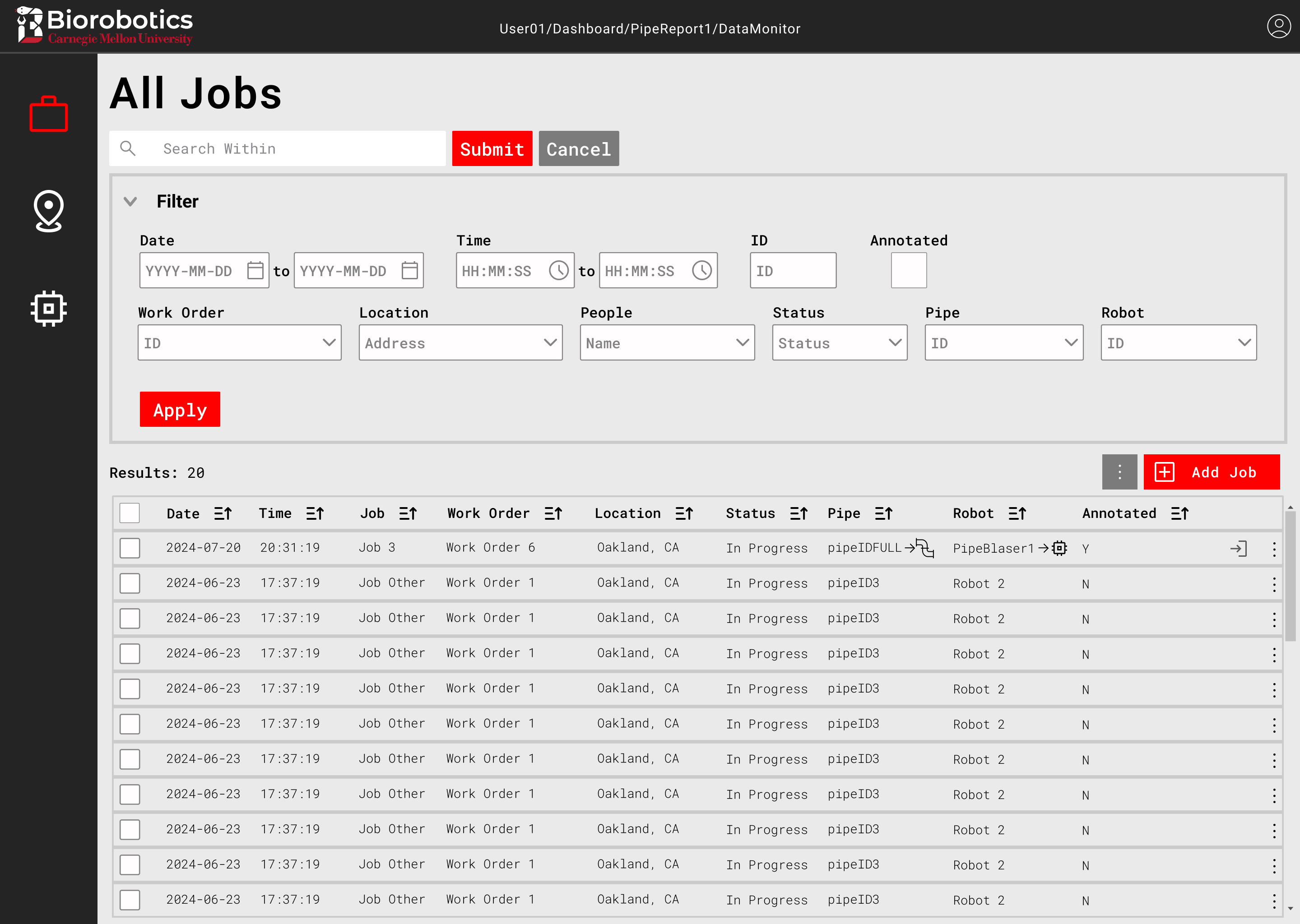Viewport: 1300px width, 924px height.
Task: Collapse the Filter section chevron
Action: 130,201
